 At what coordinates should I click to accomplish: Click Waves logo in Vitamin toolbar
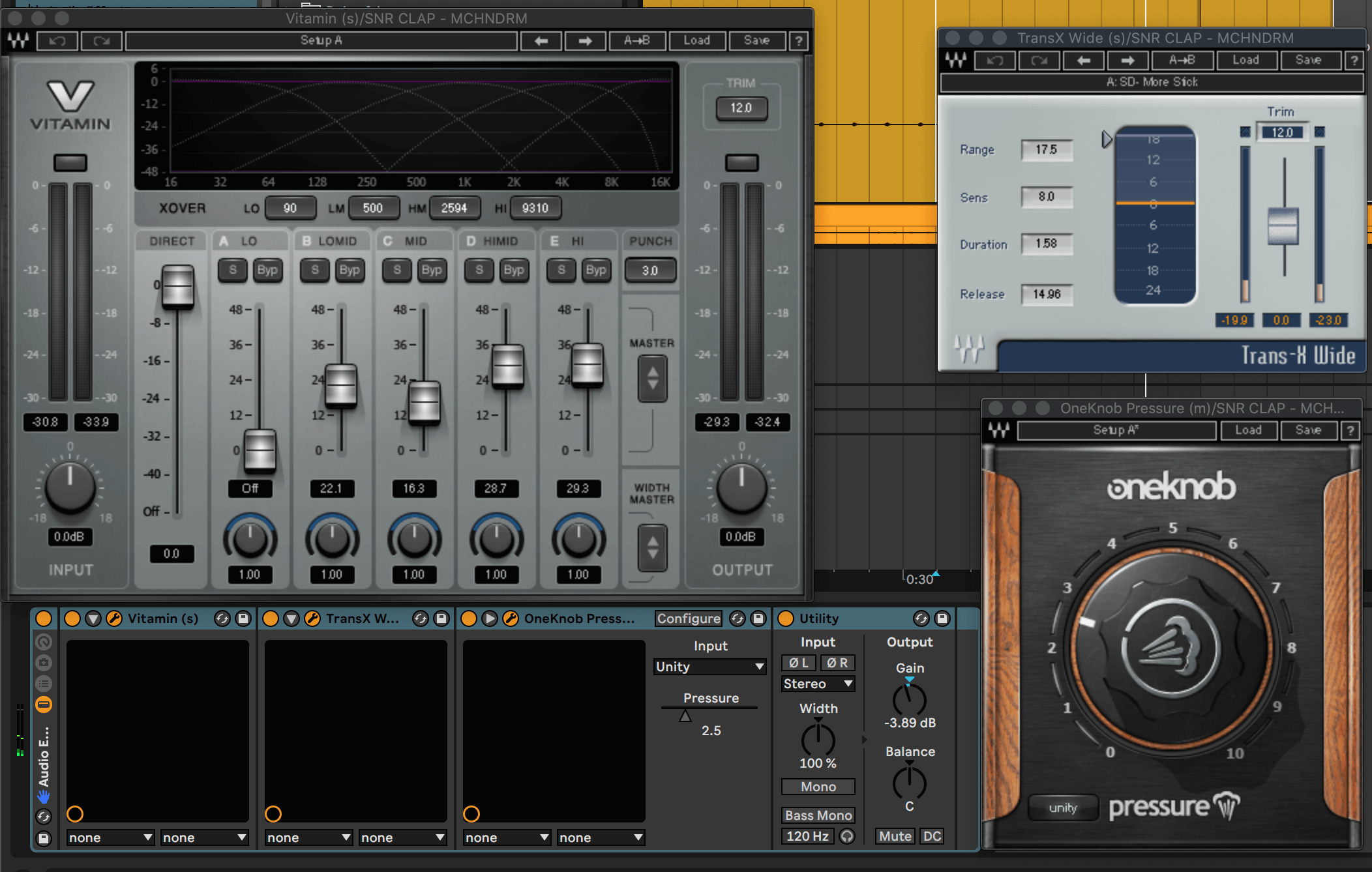point(19,40)
